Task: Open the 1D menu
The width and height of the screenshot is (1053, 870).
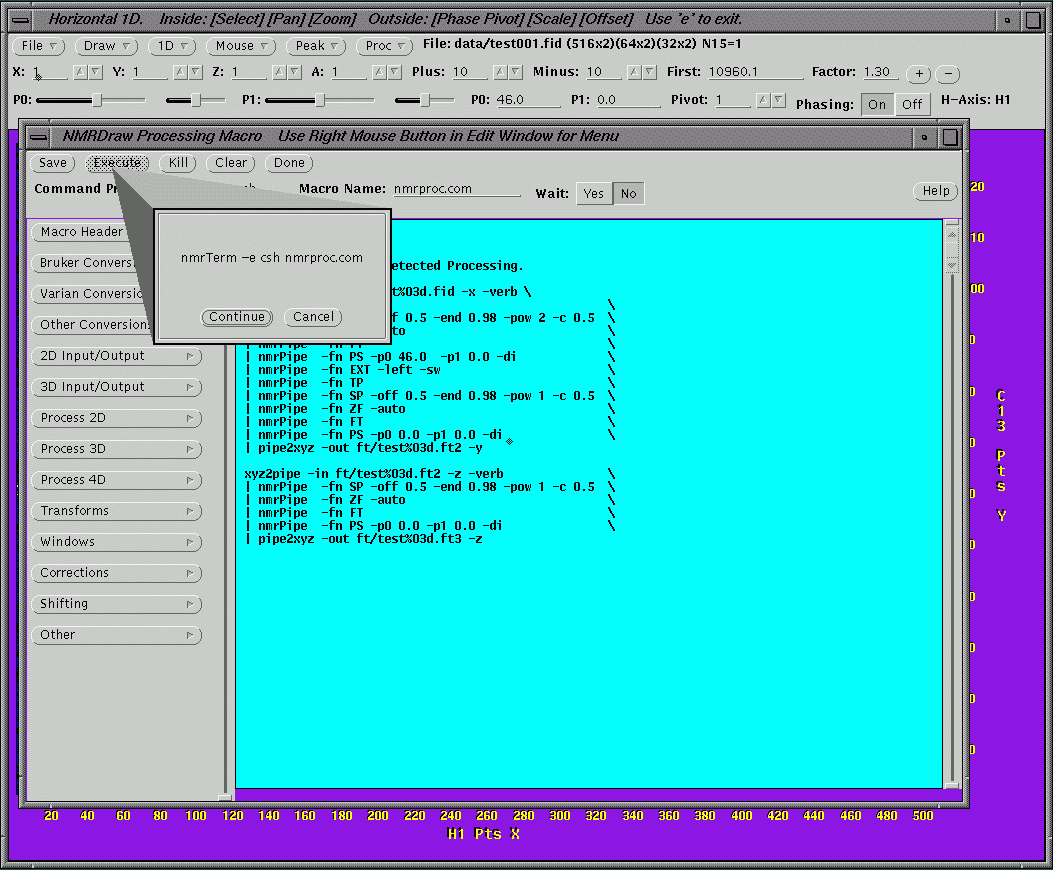Action: (172, 46)
